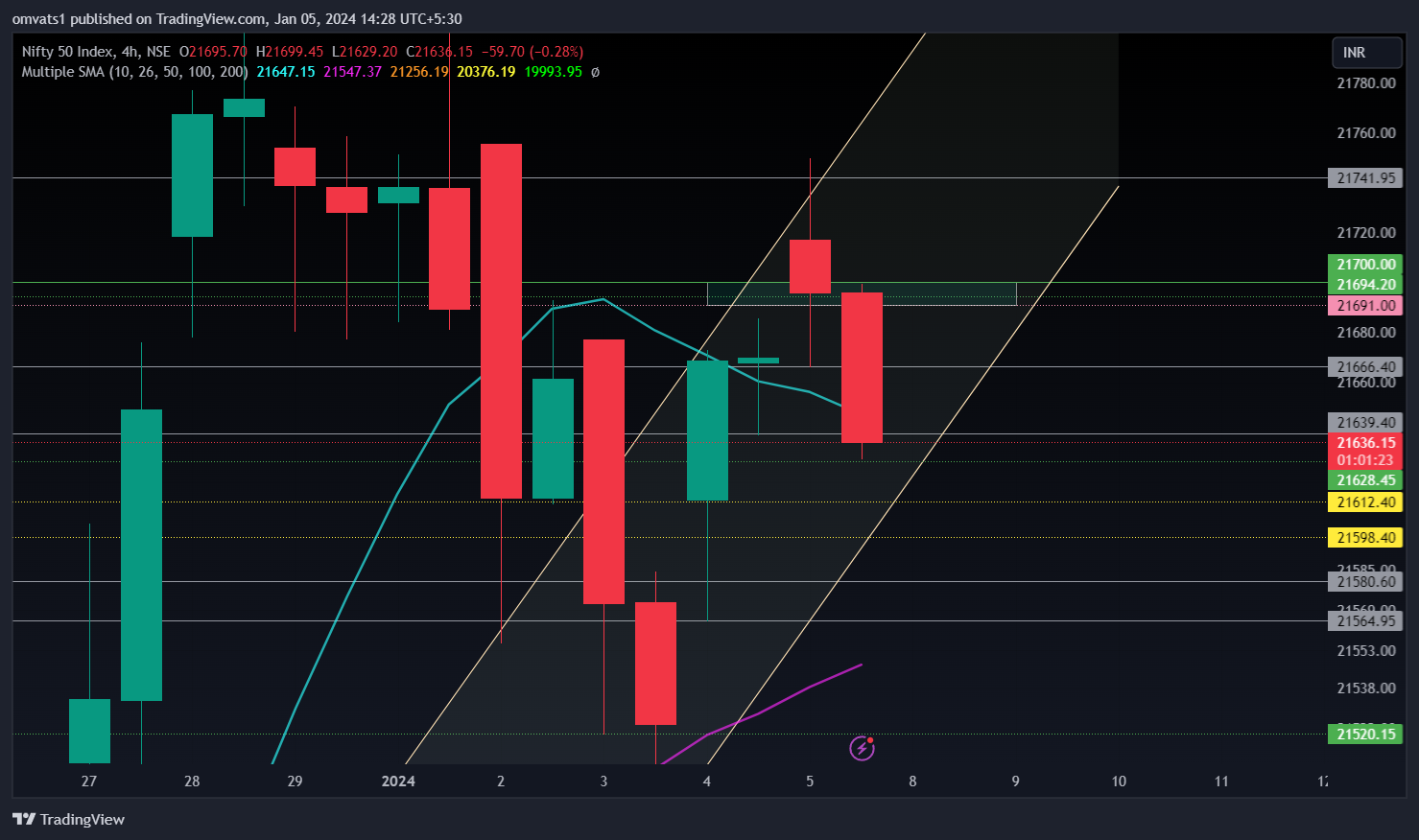The image size is (1419, 840).
Task: Click the open price O21695.70 value
Action: click(x=213, y=52)
